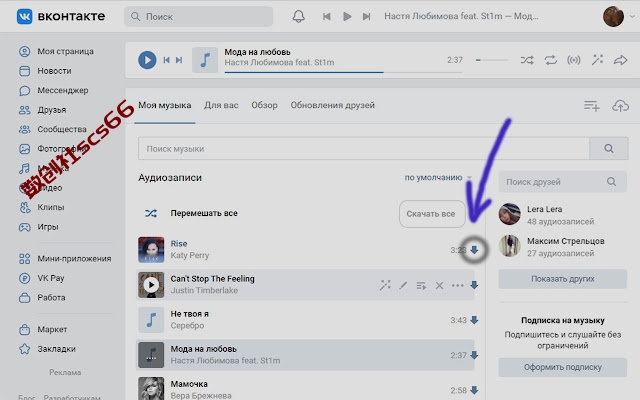This screenshot has width=640, height=400.
Task: Skip to next track in top header
Action: click(367, 16)
